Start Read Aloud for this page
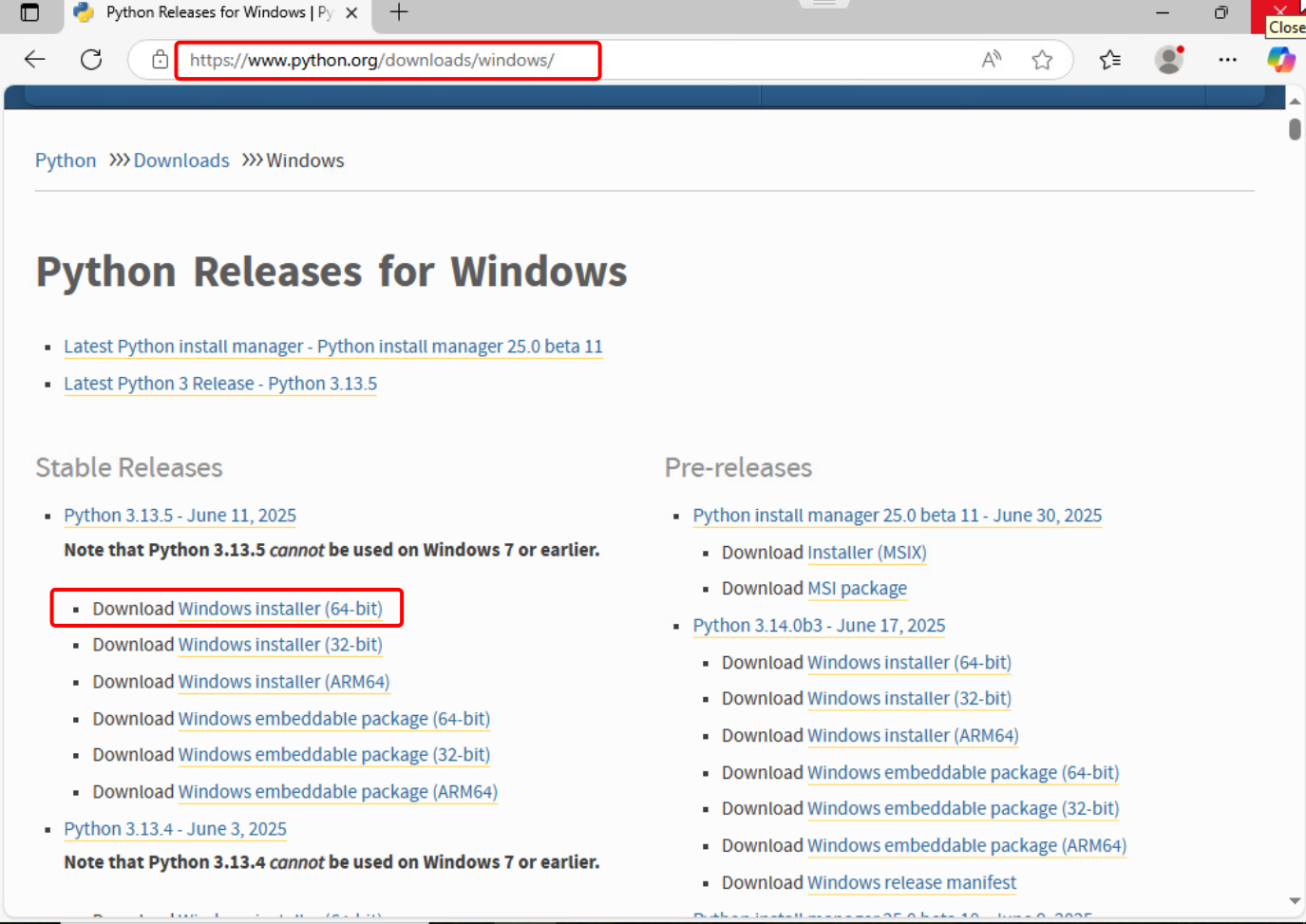Image resolution: width=1306 pixels, height=924 pixels. point(991,59)
